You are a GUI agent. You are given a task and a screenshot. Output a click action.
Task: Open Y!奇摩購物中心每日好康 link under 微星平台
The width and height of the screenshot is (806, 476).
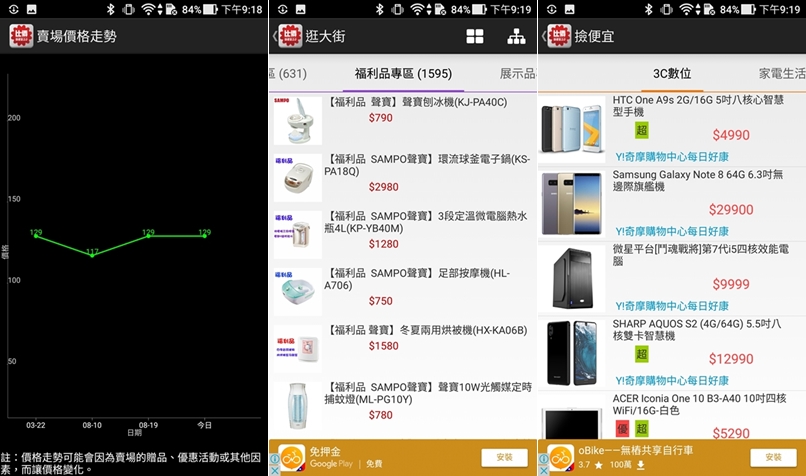(672, 306)
